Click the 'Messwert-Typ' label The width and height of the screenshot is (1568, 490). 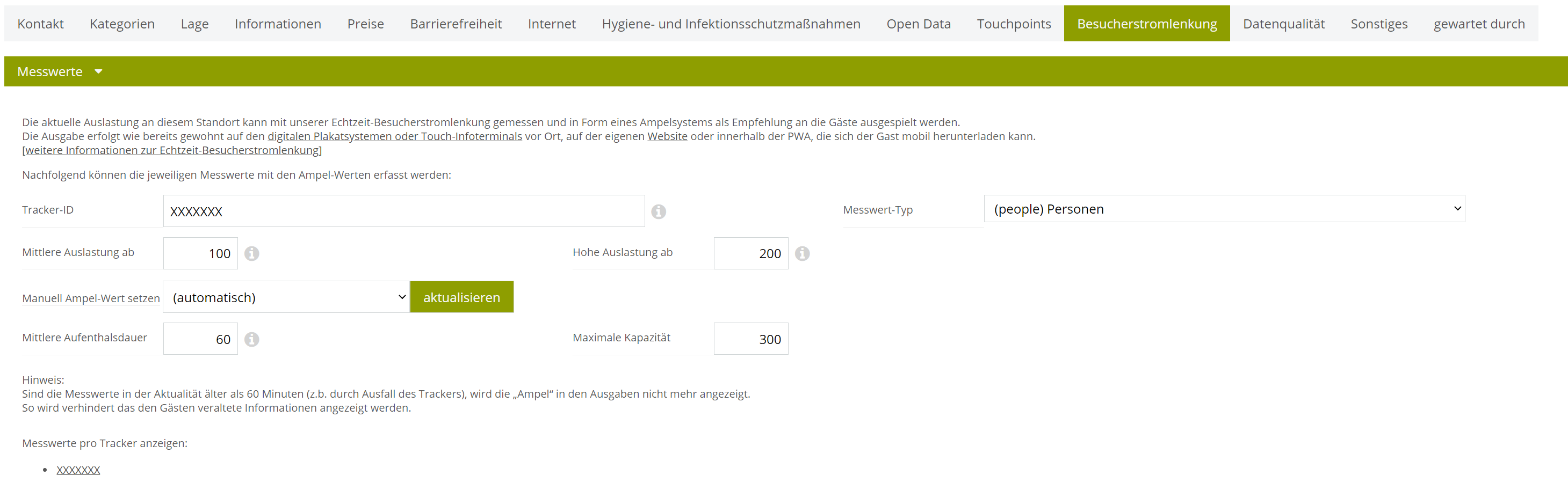(x=878, y=210)
